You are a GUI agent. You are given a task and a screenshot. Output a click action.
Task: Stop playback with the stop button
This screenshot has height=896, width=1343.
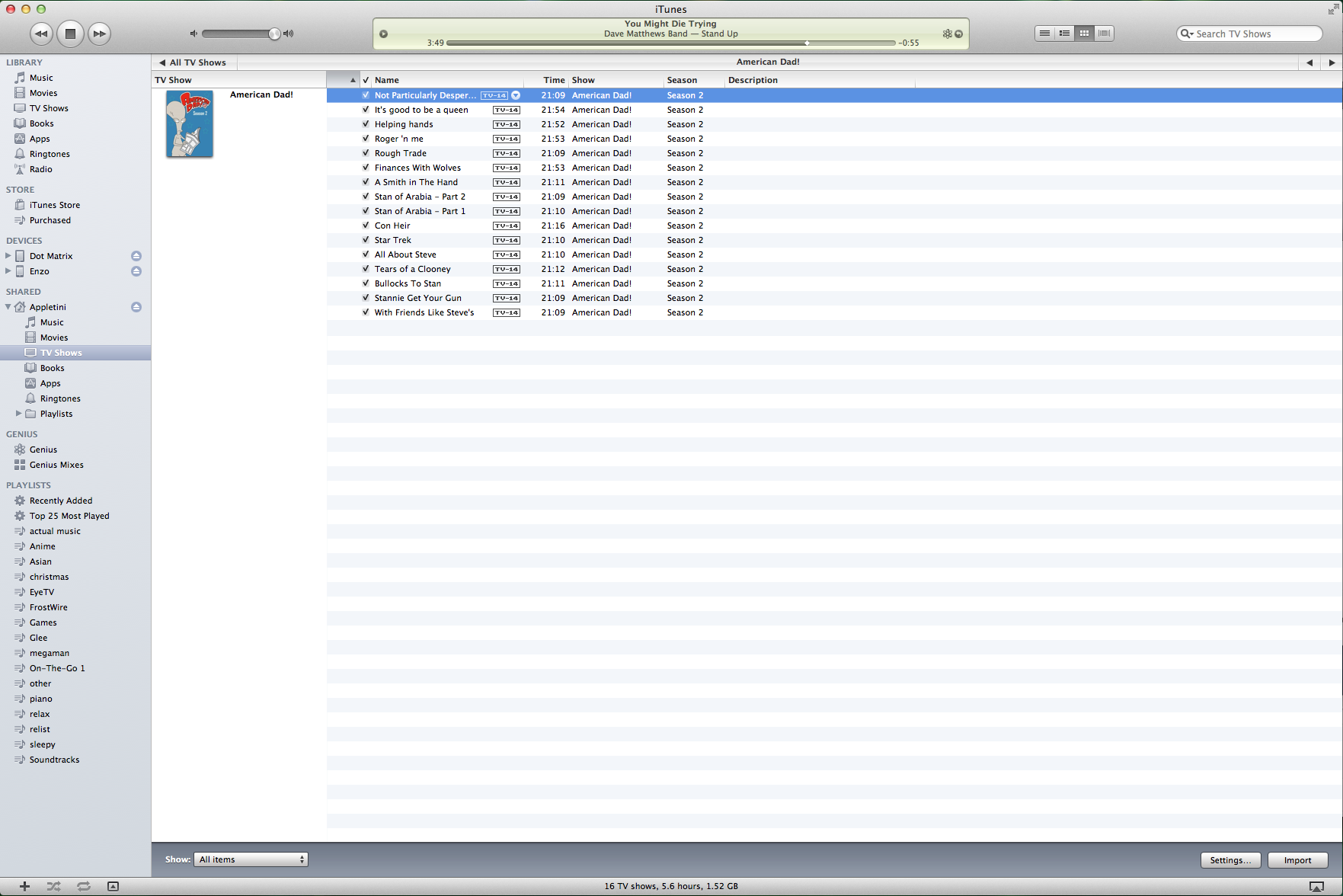[x=70, y=34]
